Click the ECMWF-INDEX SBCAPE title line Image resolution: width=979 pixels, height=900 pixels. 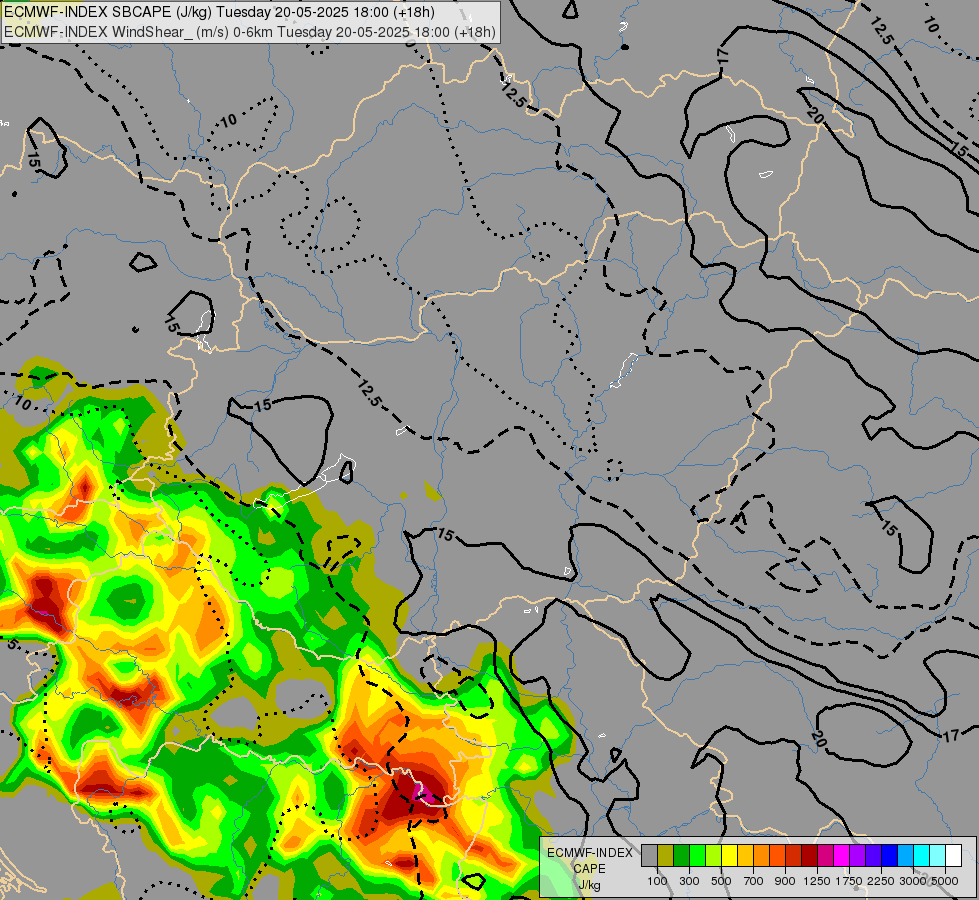pos(220,12)
